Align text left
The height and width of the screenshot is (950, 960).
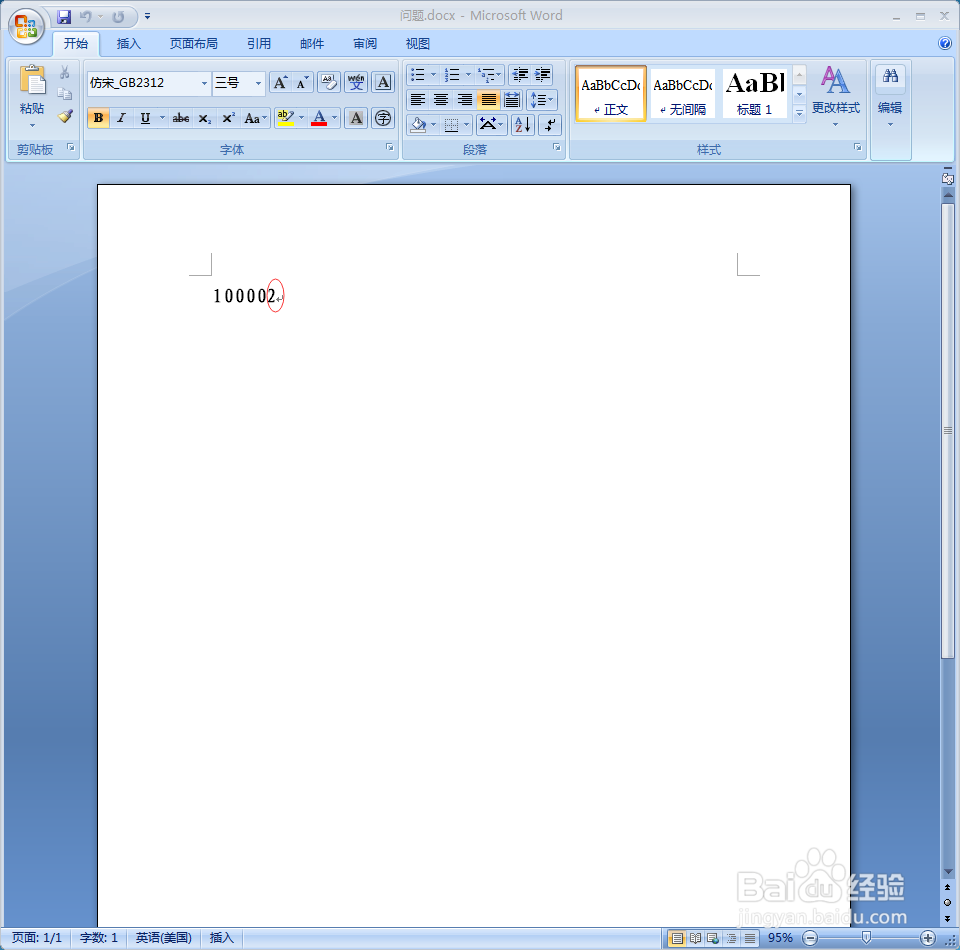(418, 99)
